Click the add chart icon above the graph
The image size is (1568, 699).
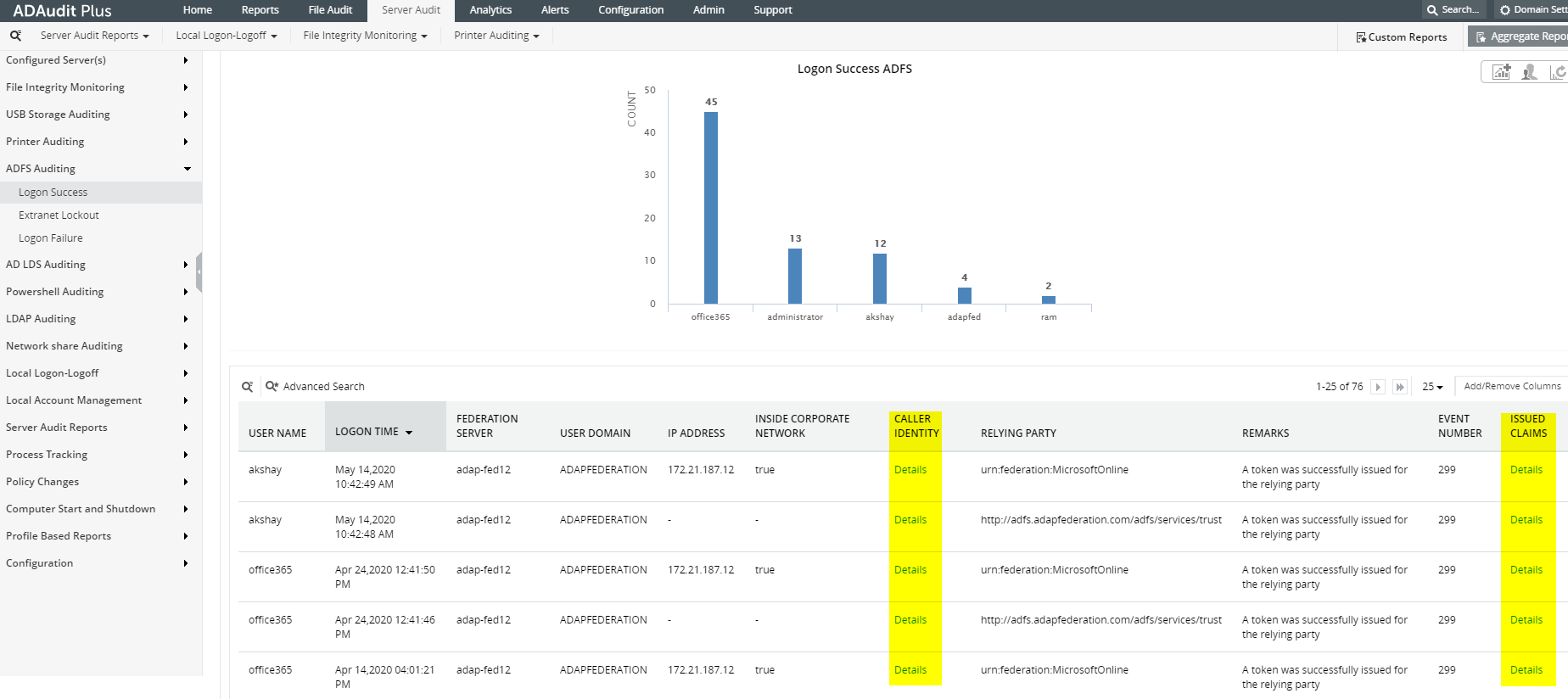[1501, 72]
